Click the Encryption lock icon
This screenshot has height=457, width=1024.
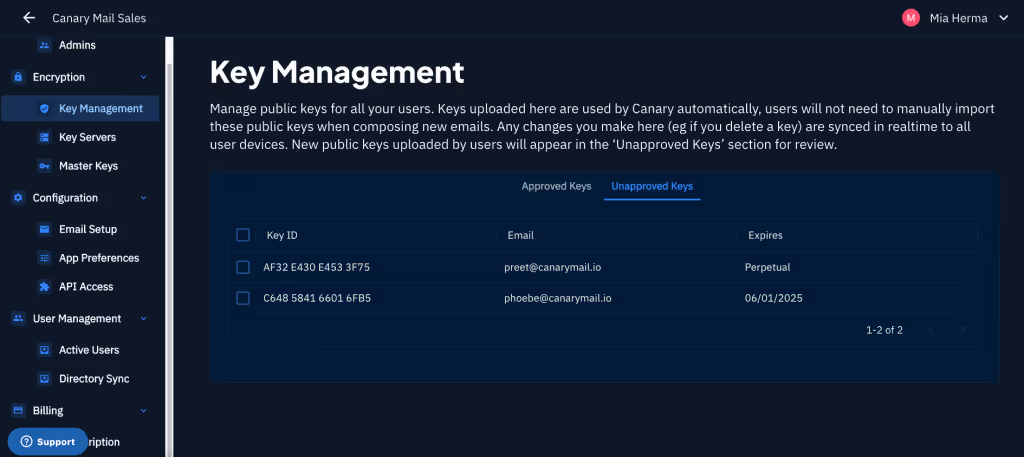pos(18,77)
